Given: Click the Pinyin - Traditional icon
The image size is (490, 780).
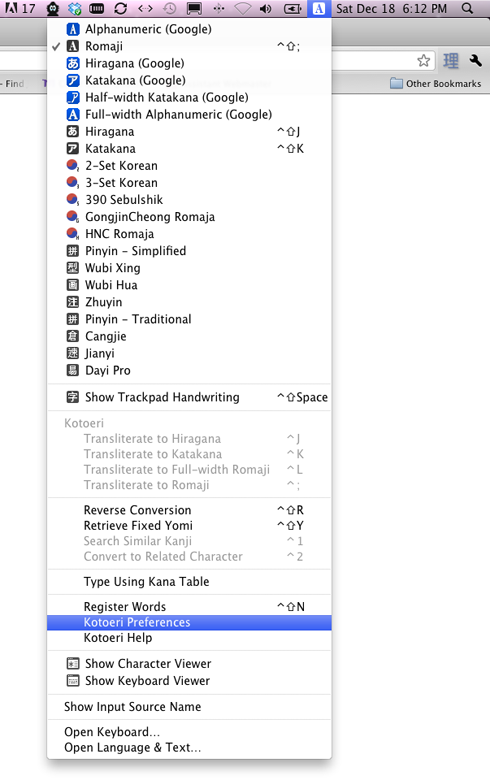Looking at the screenshot, I should (73, 319).
